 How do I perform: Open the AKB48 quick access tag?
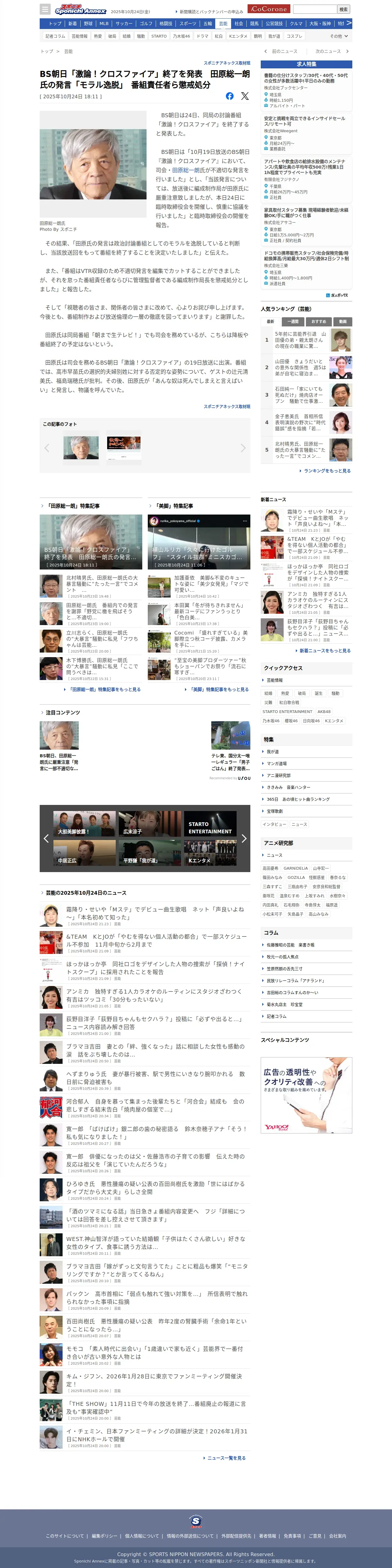point(324,711)
